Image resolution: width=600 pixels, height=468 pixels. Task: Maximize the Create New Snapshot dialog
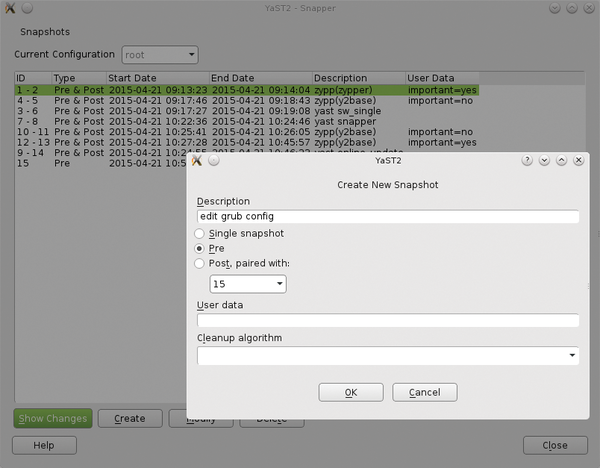(x=561, y=160)
